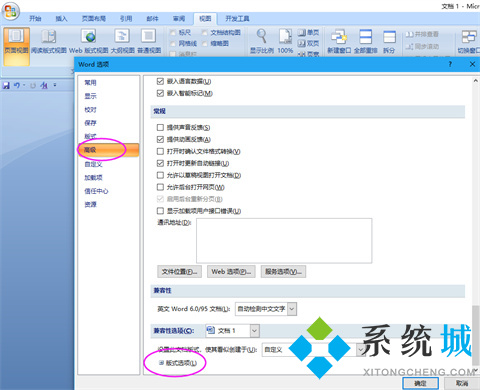Open the 开始 ribbon tab
This screenshot has width=480, height=390.
click(x=35, y=19)
